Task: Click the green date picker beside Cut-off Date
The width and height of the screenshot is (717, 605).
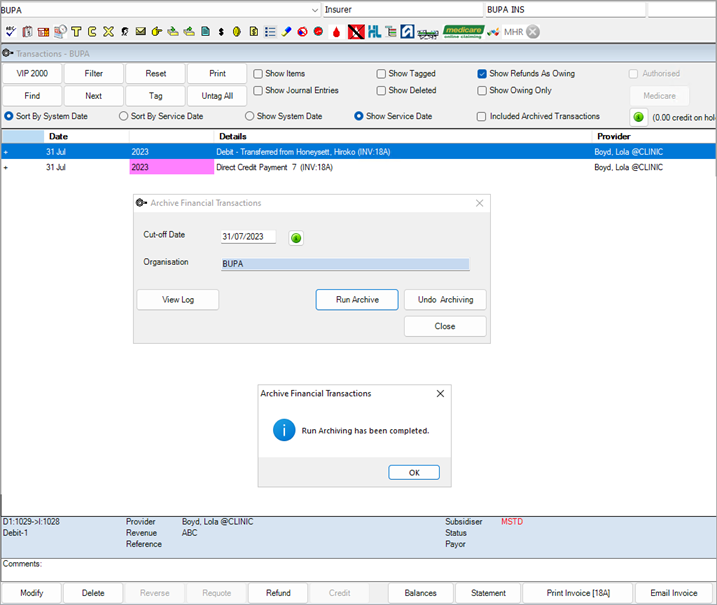Action: 296,238
